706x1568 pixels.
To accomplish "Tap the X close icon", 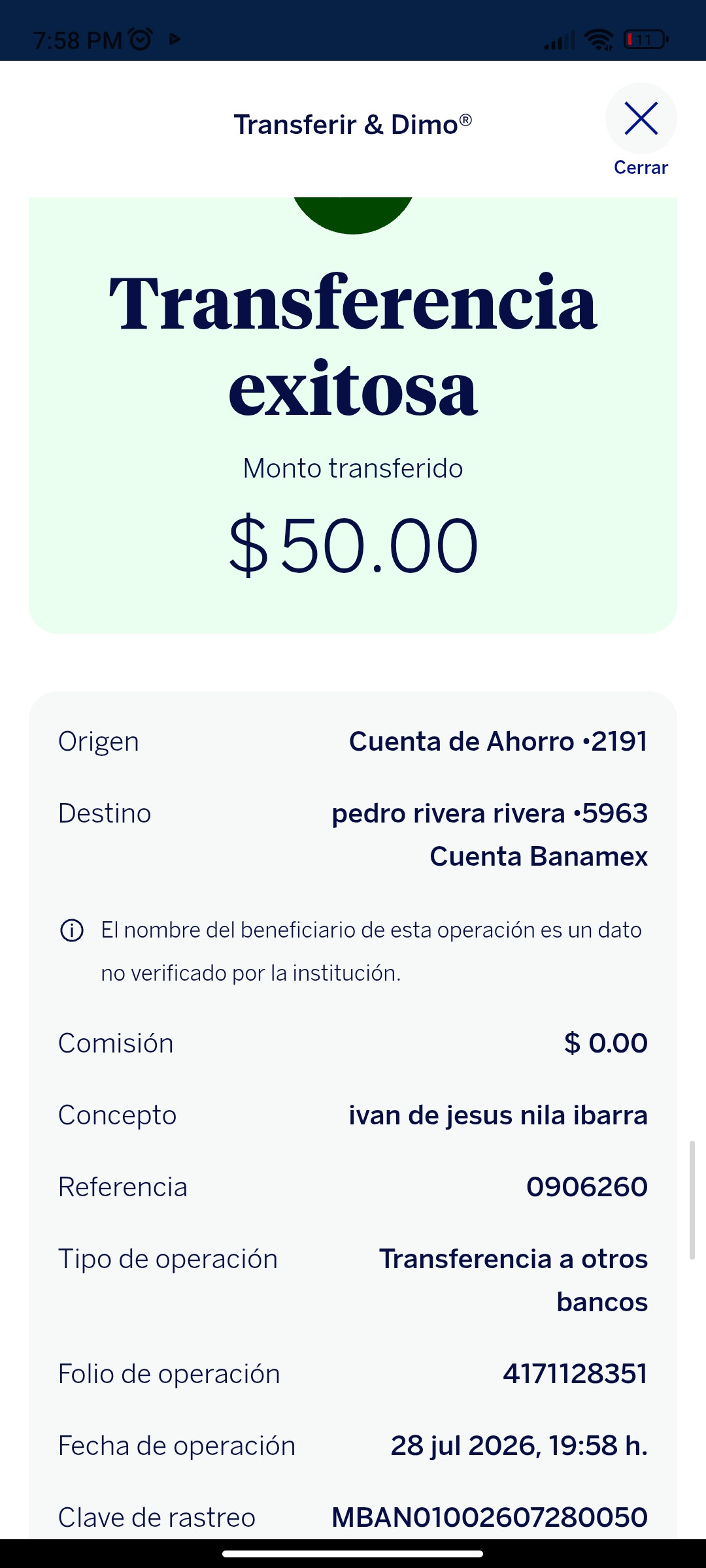I will coord(641,118).
